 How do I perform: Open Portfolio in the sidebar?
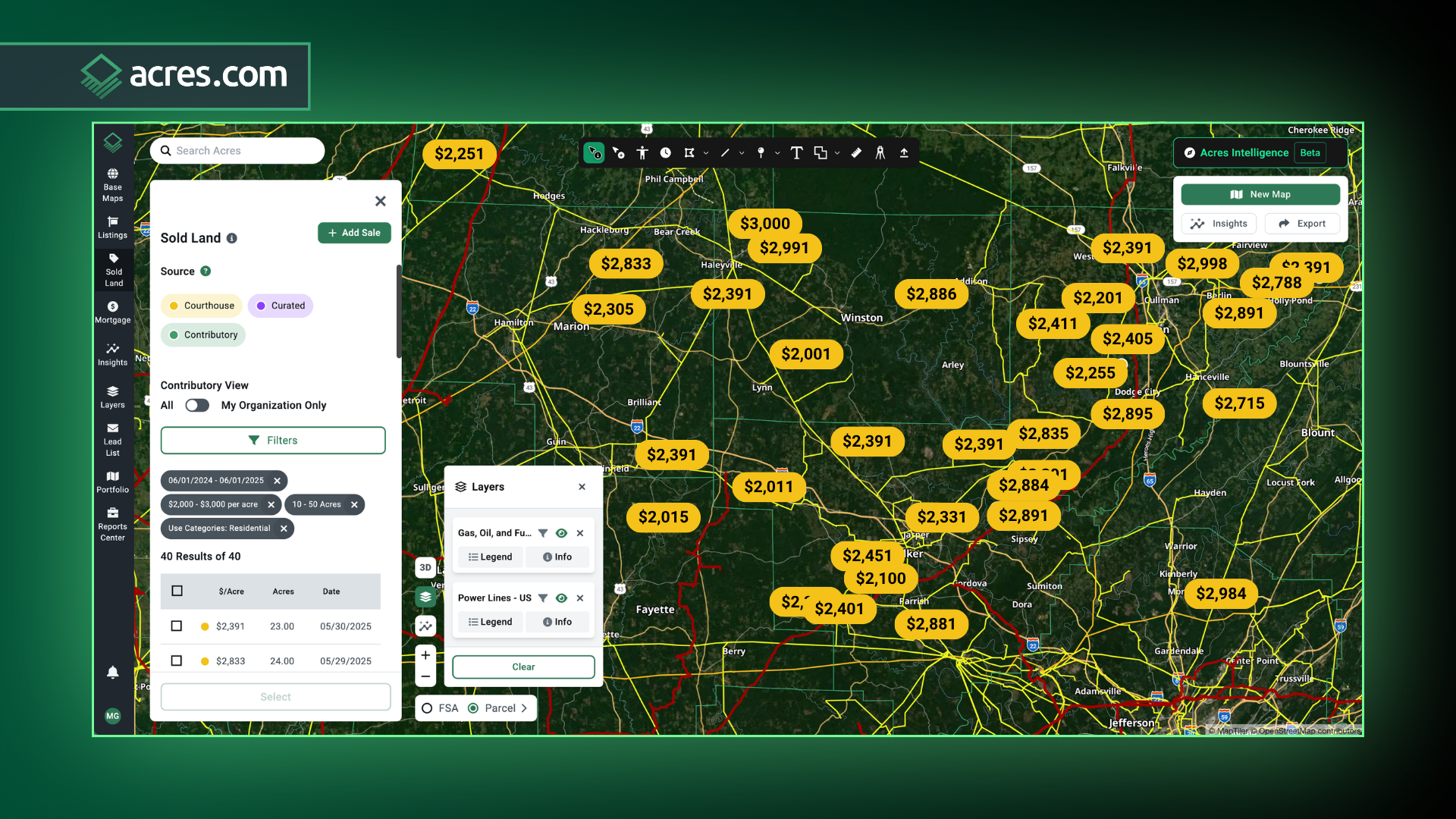click(112, 482)
